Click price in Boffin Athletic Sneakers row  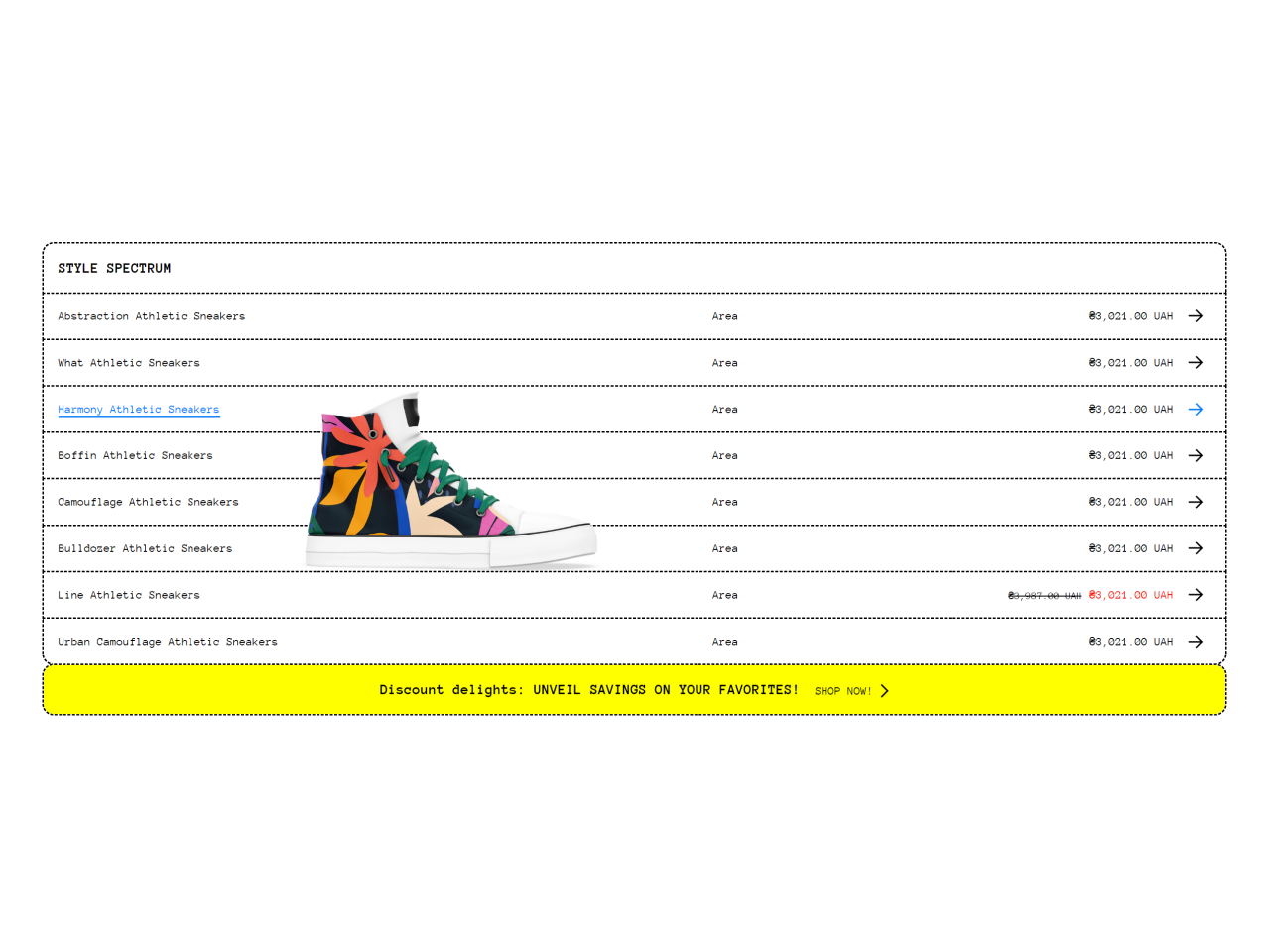[1131, 456]
